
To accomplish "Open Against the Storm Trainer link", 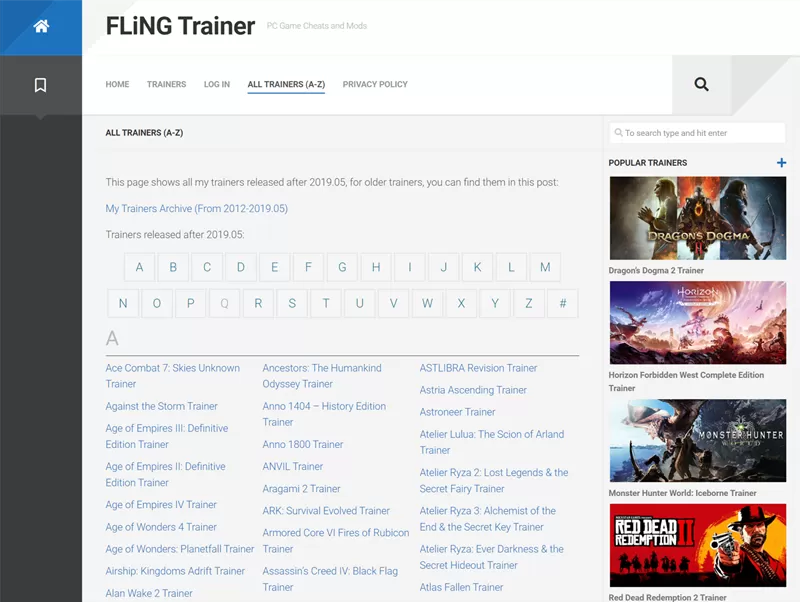I will [x=161, y=406].
